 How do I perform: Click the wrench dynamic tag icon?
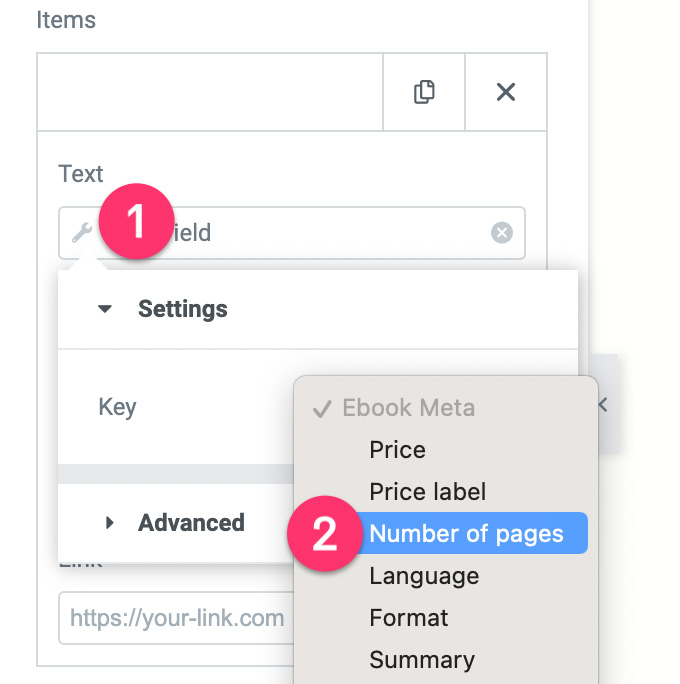(x=82, y=232)
